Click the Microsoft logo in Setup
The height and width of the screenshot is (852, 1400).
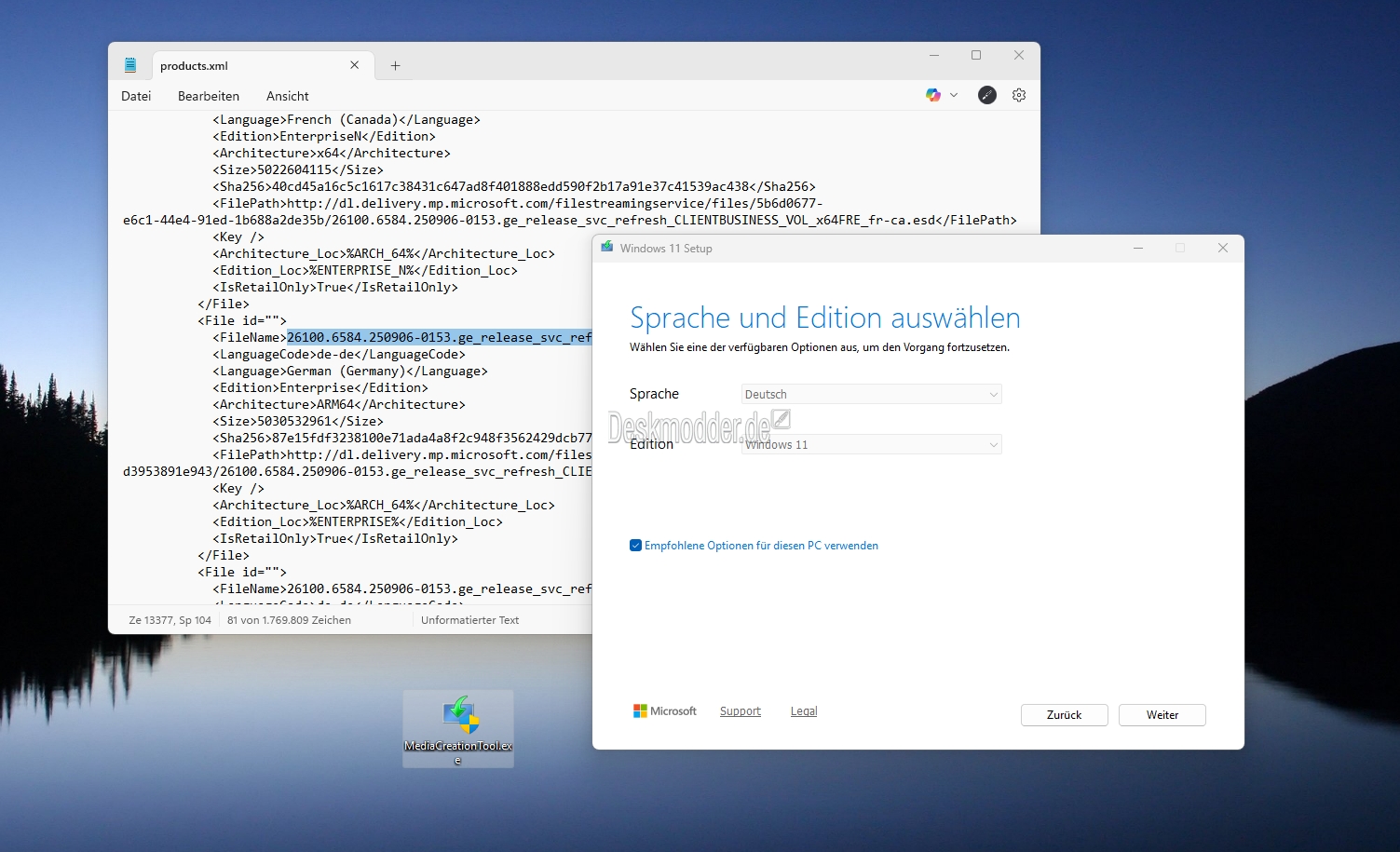665,710
